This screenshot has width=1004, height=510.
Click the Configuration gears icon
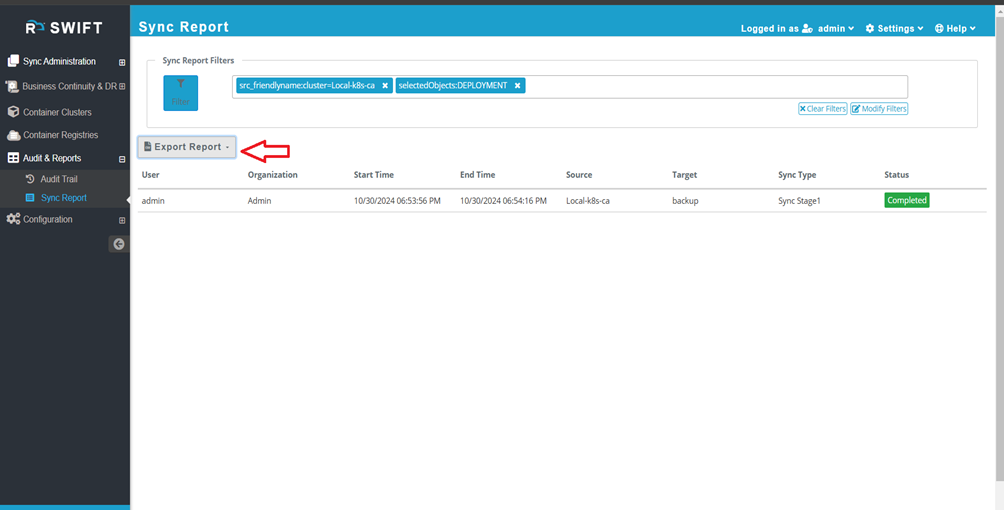[13, 219]
